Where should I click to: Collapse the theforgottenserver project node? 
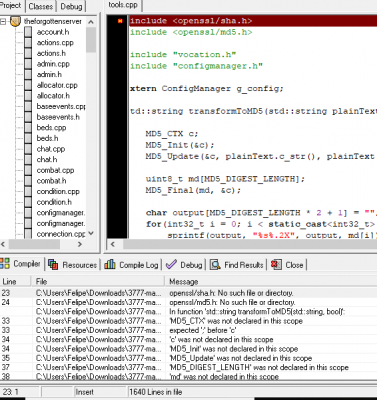(x=3, y=22)
